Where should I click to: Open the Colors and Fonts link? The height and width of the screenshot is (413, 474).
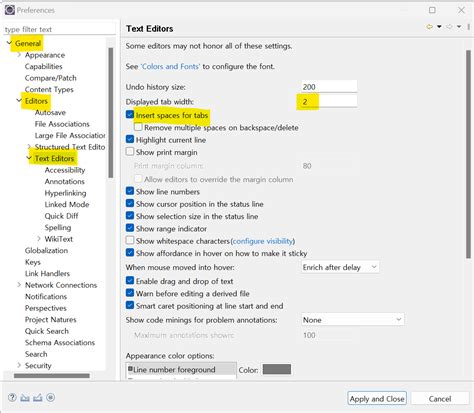170,66
